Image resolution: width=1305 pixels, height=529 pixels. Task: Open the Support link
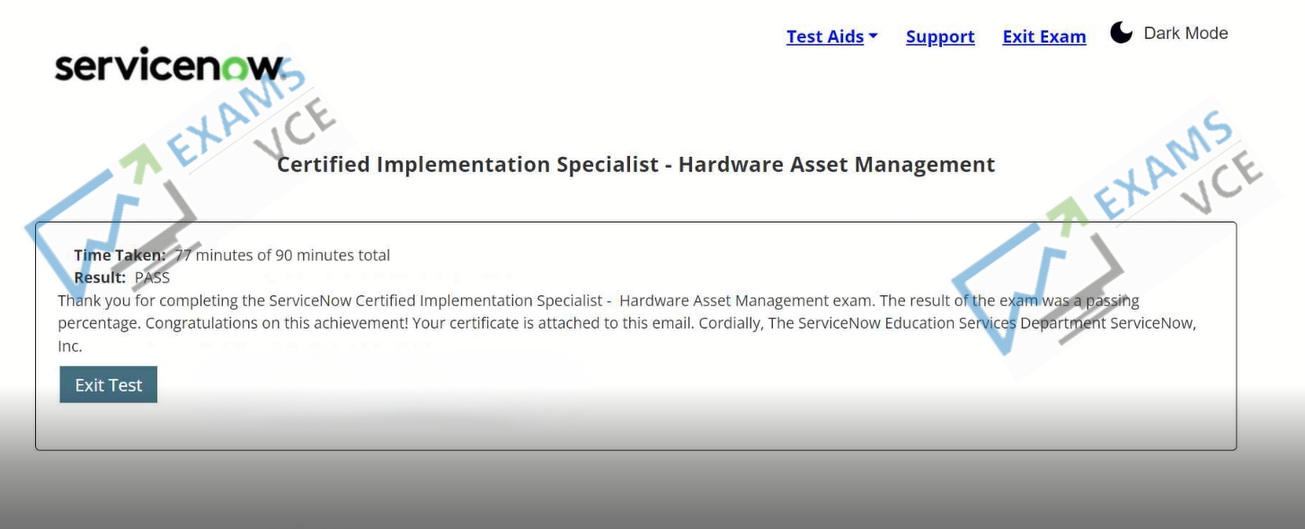(940, 36)
